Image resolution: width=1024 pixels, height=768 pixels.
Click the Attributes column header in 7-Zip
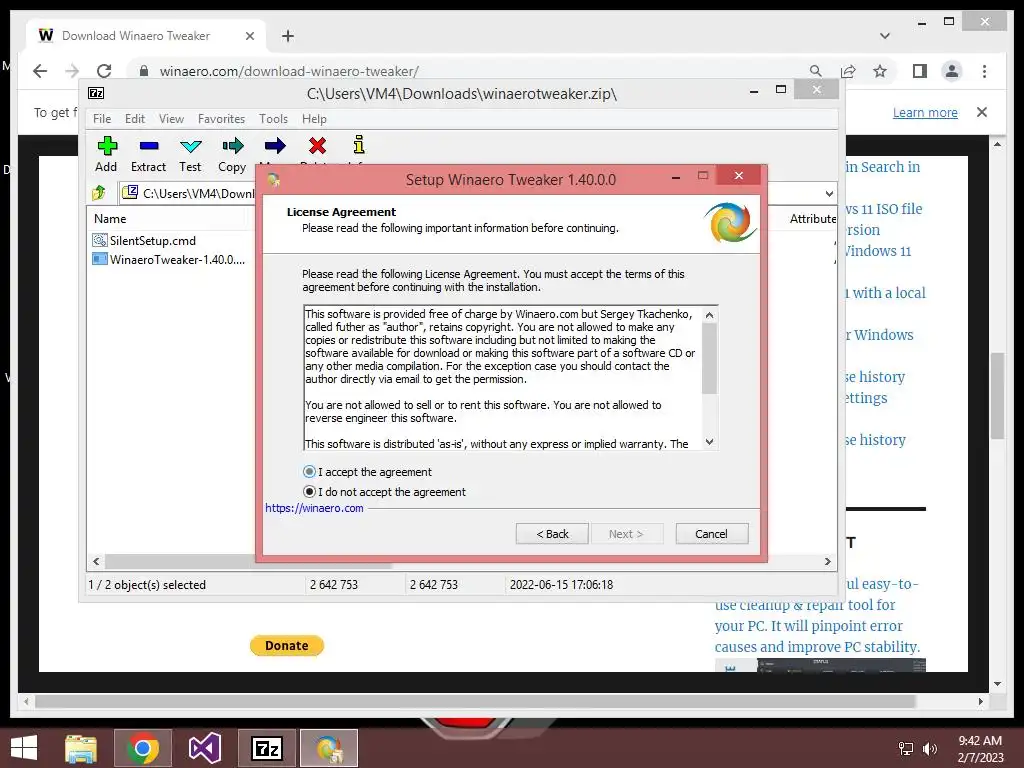point(813,219)
